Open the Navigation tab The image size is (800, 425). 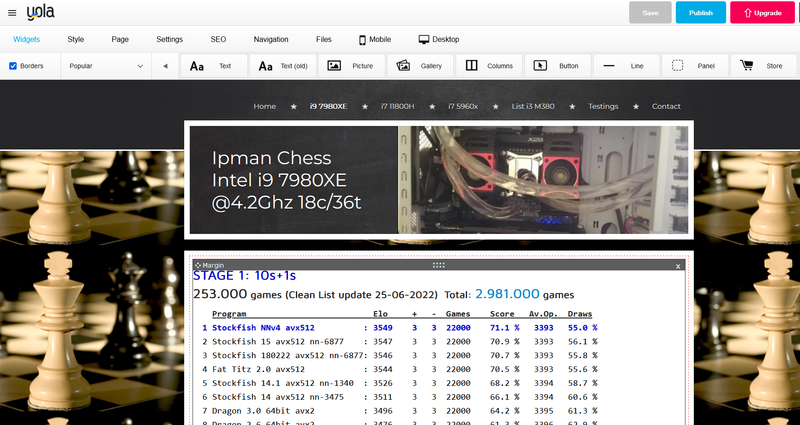pos(271,39)
